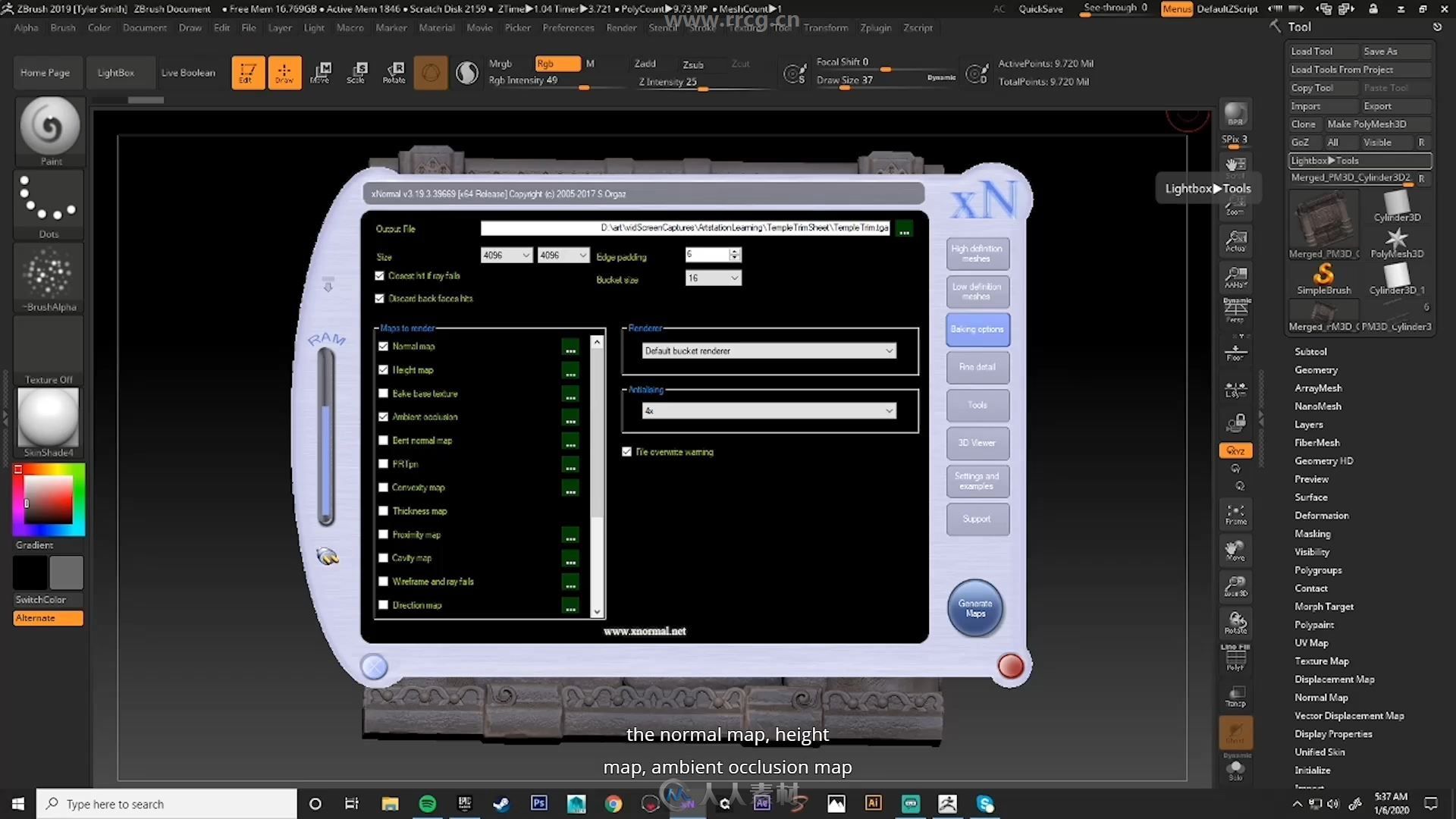Click the main color picker square
This screenshot has width=1456, height=819.
[49, 500]
